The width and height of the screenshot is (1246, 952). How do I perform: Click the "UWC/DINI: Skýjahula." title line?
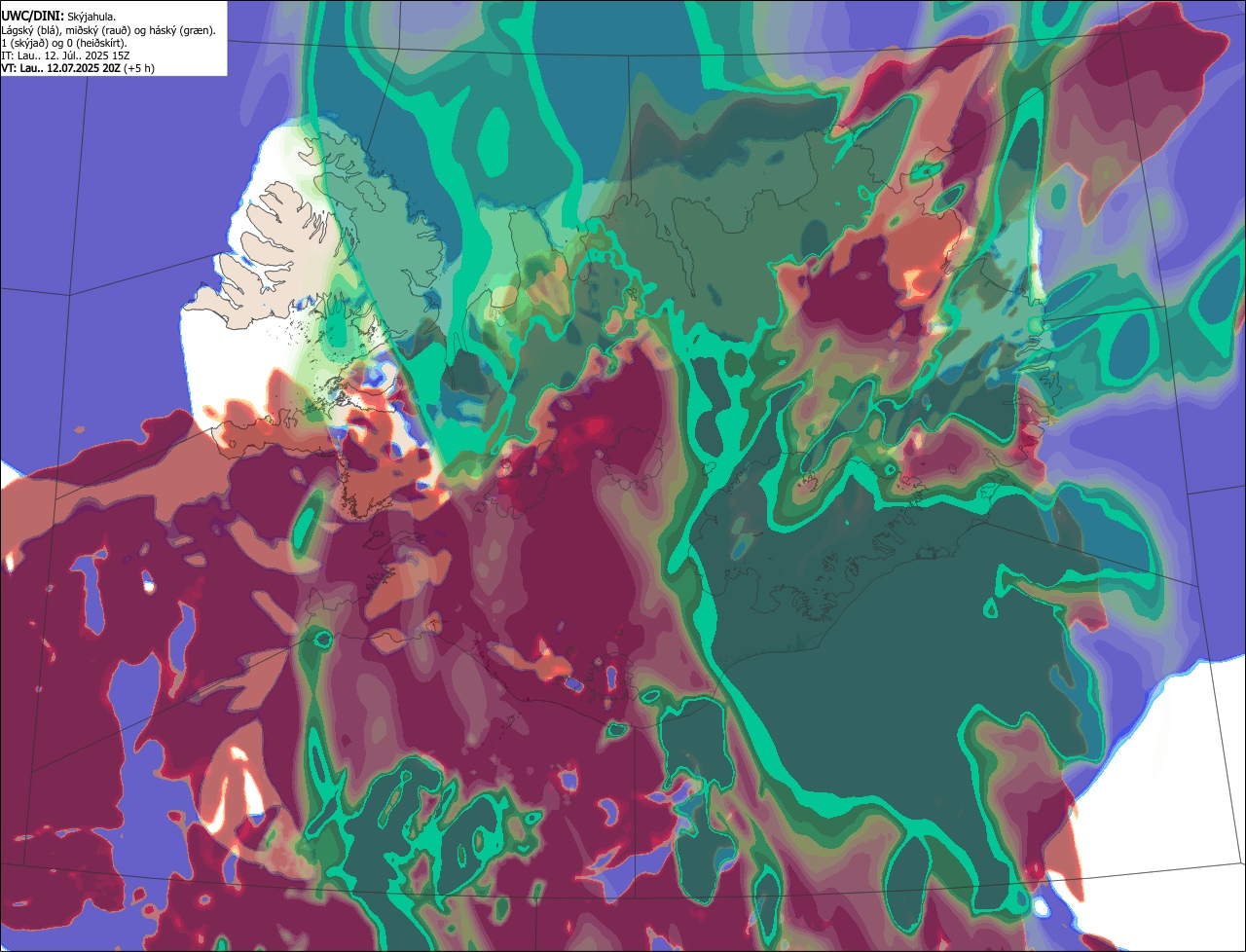[x=59, y=16]
